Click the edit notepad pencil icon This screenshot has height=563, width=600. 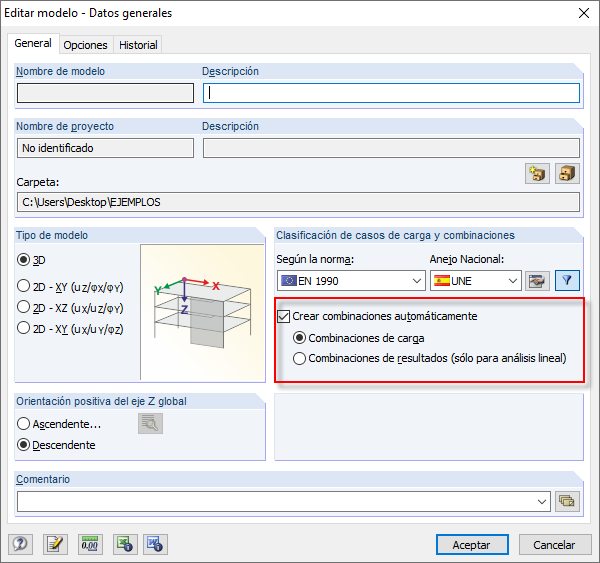[x=55, y=544]
